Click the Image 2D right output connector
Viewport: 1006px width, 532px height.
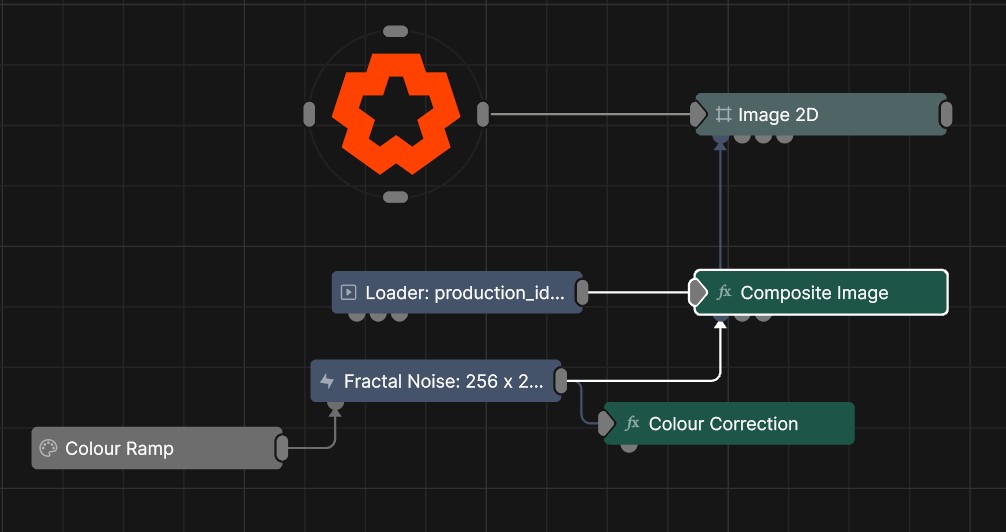[946, 115]
